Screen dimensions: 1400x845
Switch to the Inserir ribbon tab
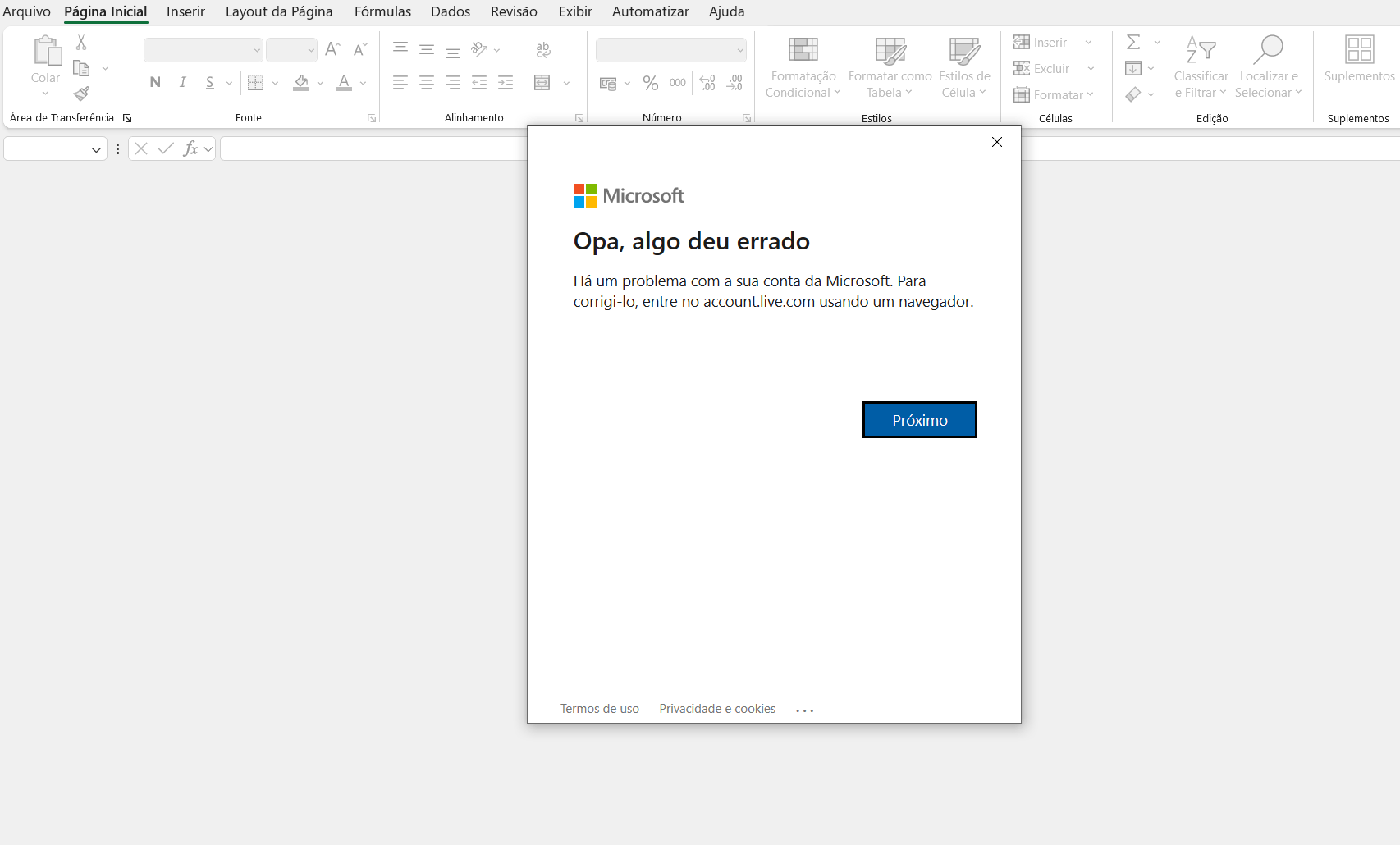tap(185, 11)
